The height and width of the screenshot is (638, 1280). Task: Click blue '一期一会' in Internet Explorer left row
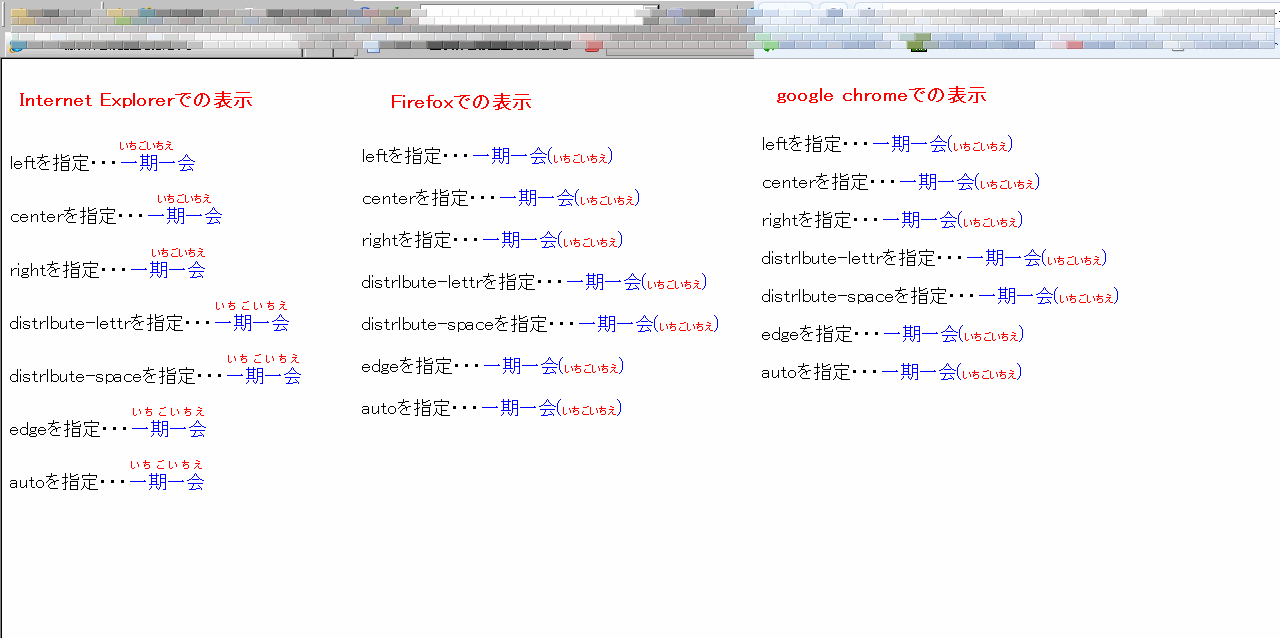click(x=157, y=163)
